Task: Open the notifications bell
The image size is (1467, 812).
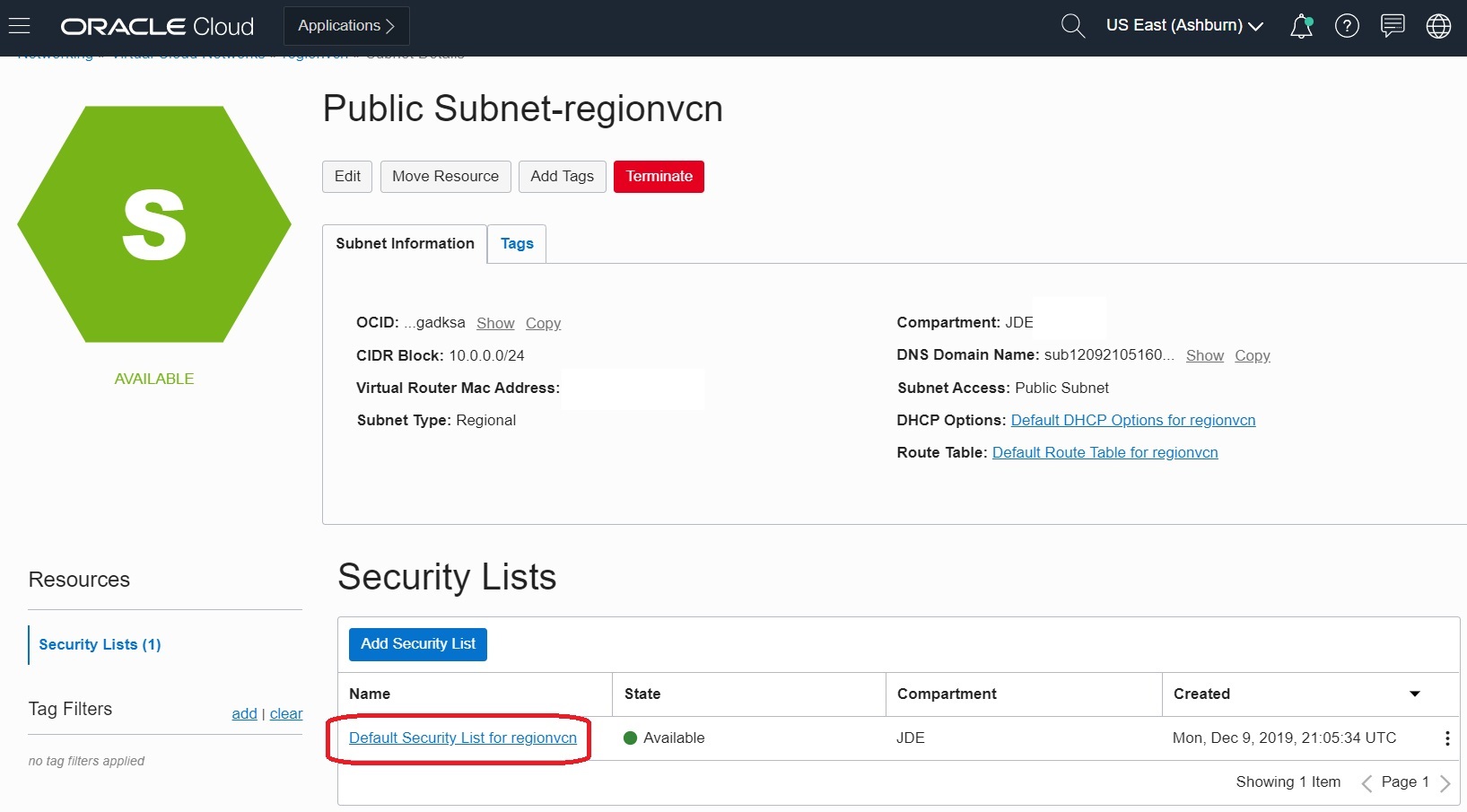Action: [1302, 25]
